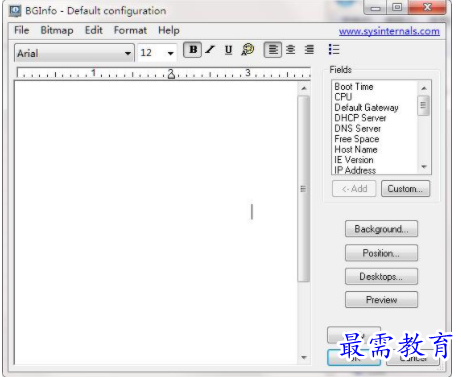Click Fields list scroll-down arrow
The image size is (461, 377).
[x=424, y=167]
